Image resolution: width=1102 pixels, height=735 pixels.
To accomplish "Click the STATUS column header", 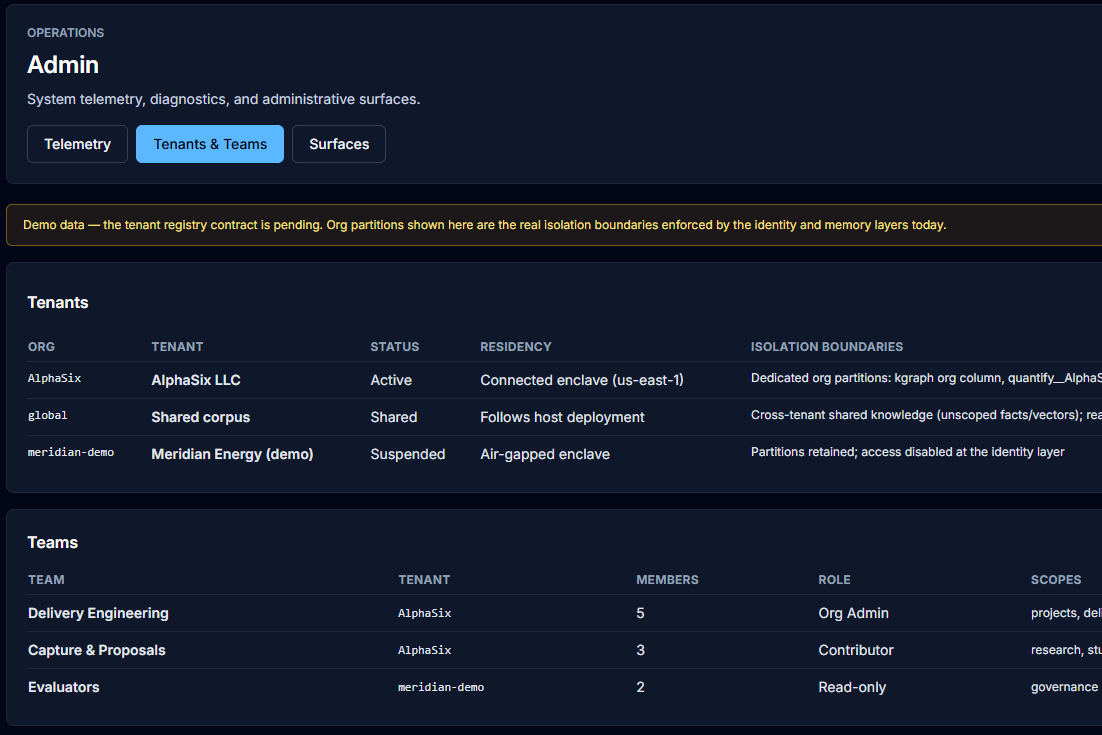I will point(395,346).
